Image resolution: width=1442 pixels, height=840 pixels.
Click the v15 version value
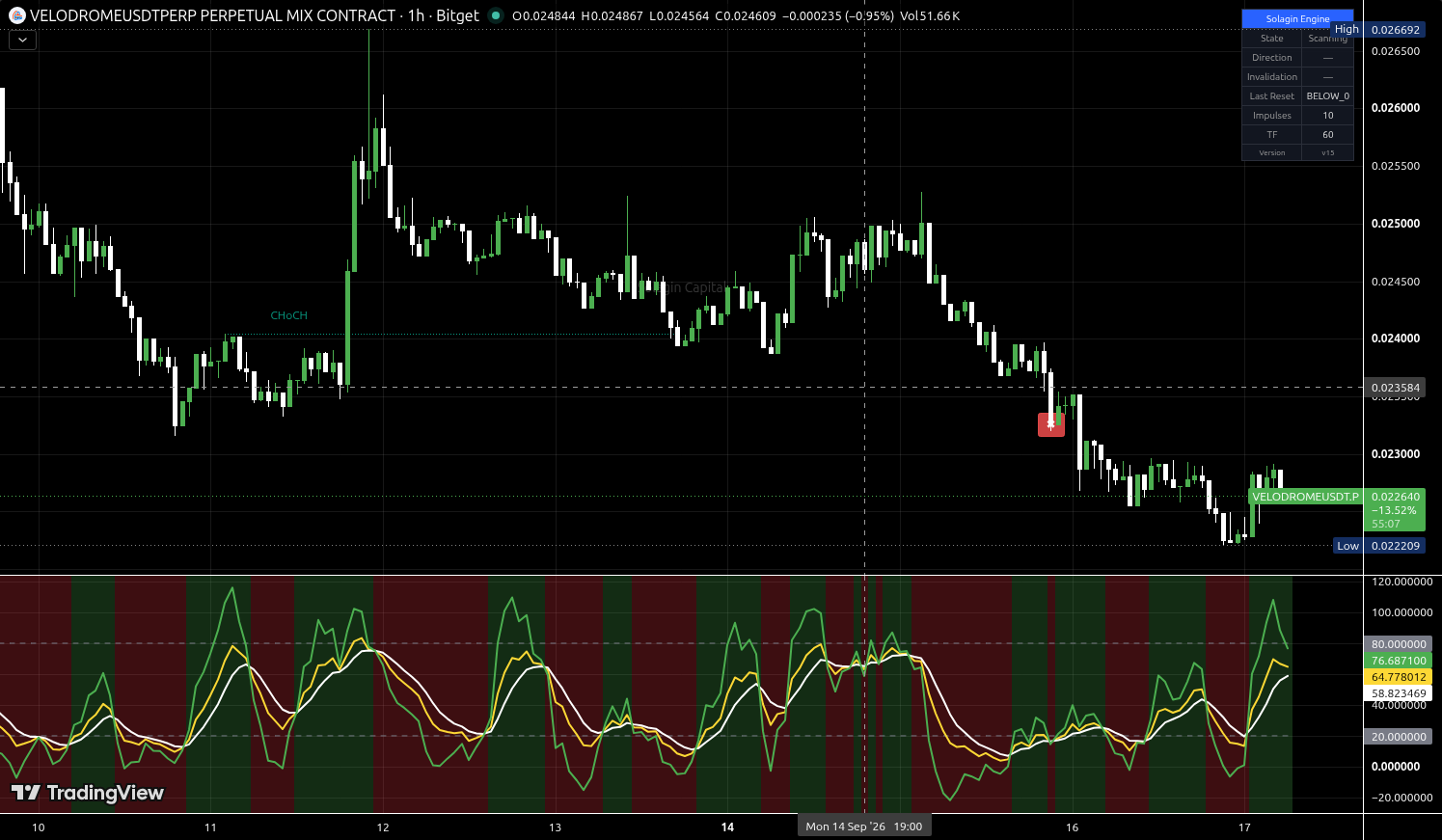(1328, 153)
